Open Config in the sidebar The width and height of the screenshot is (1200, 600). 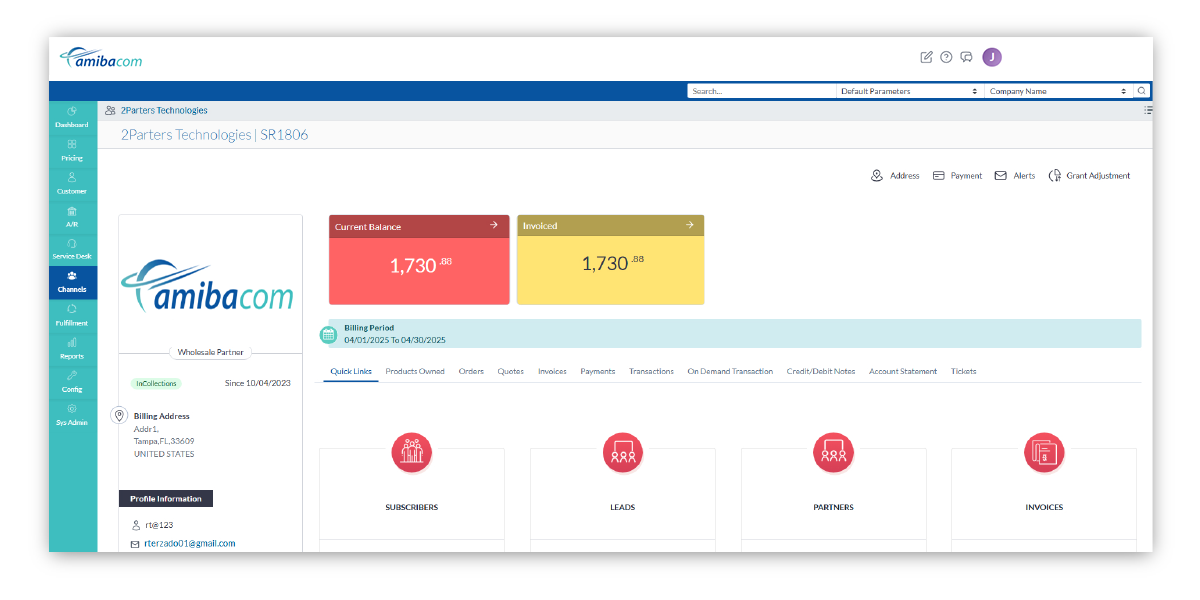pos(72,381)
